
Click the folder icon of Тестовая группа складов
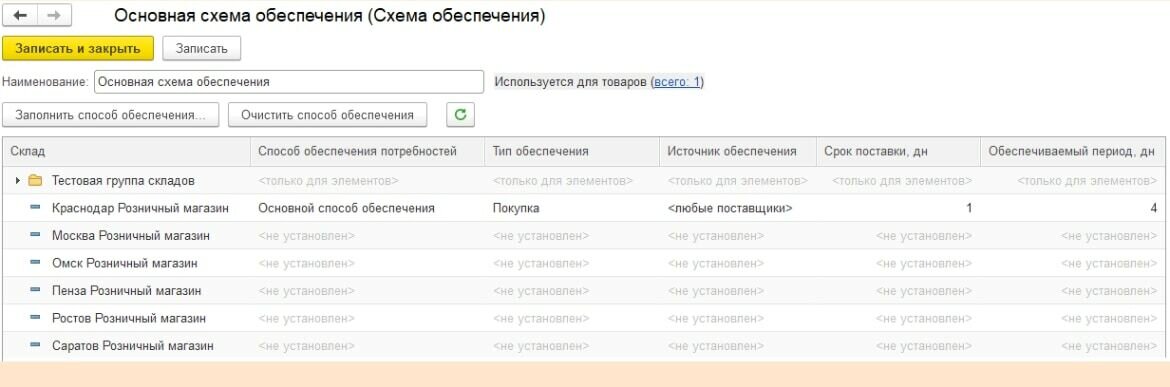click(x=35, y=180)
